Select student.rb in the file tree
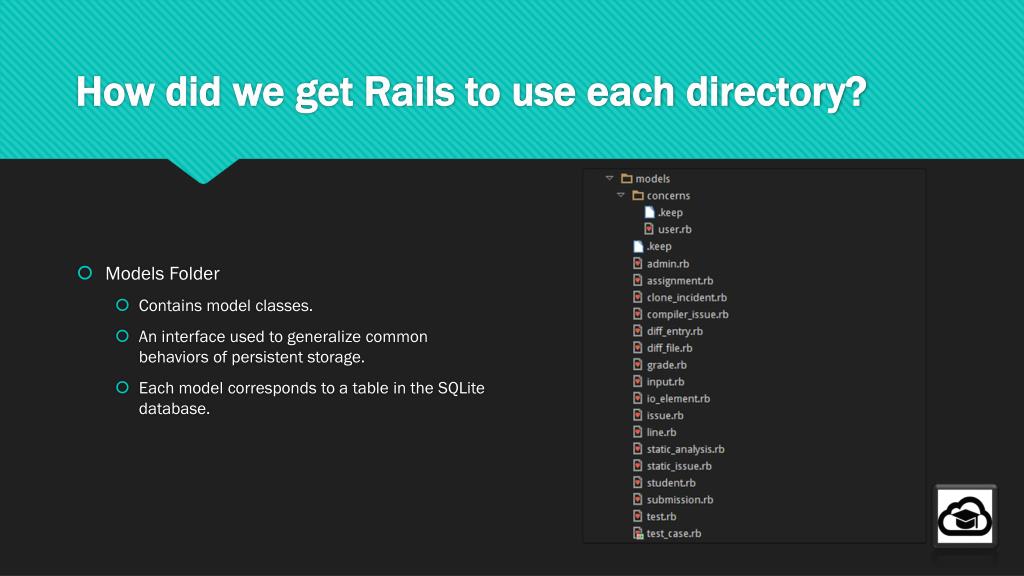 (671, 483)
